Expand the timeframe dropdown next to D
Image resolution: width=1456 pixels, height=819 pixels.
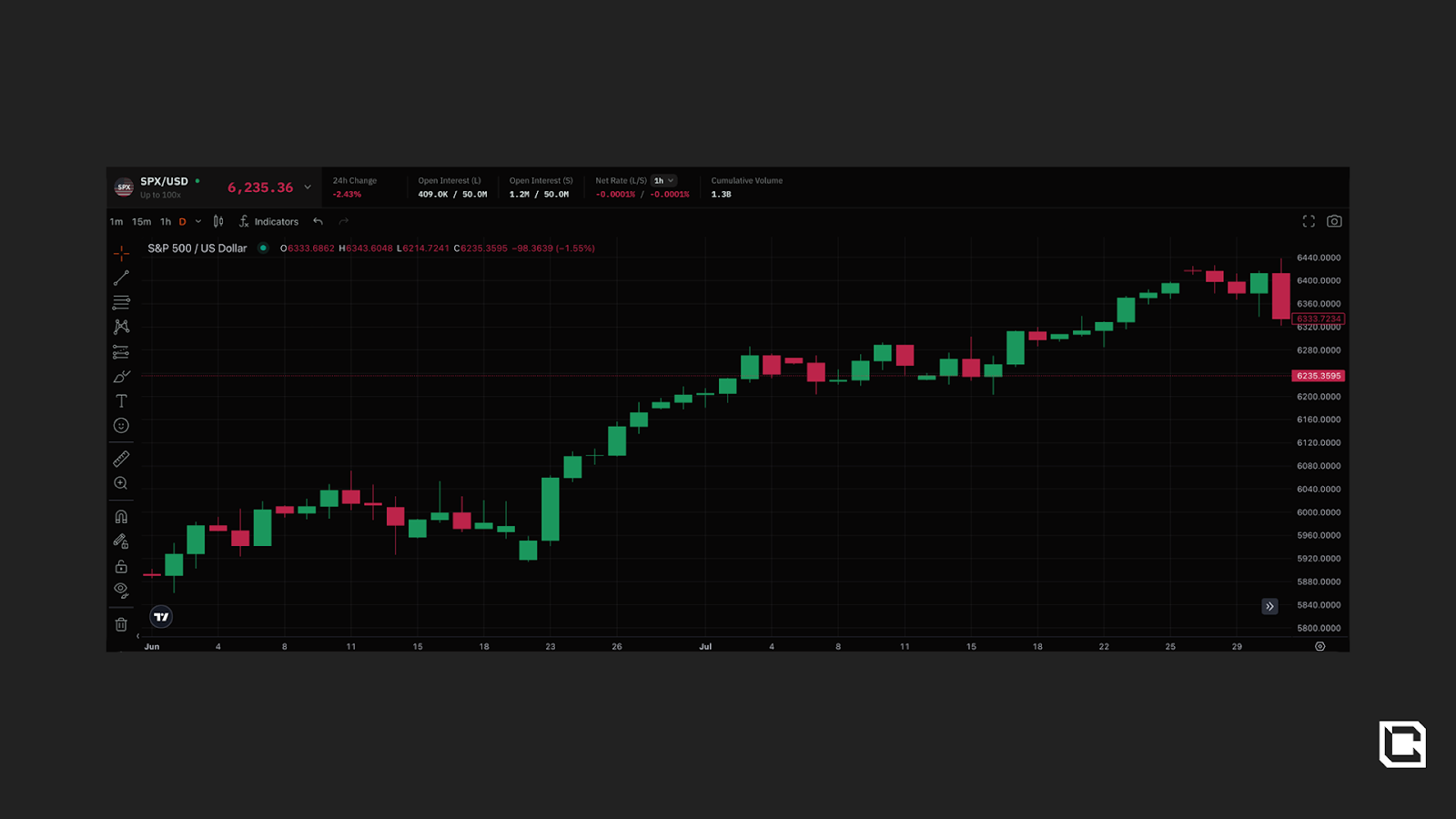click(x=198, y=222)
